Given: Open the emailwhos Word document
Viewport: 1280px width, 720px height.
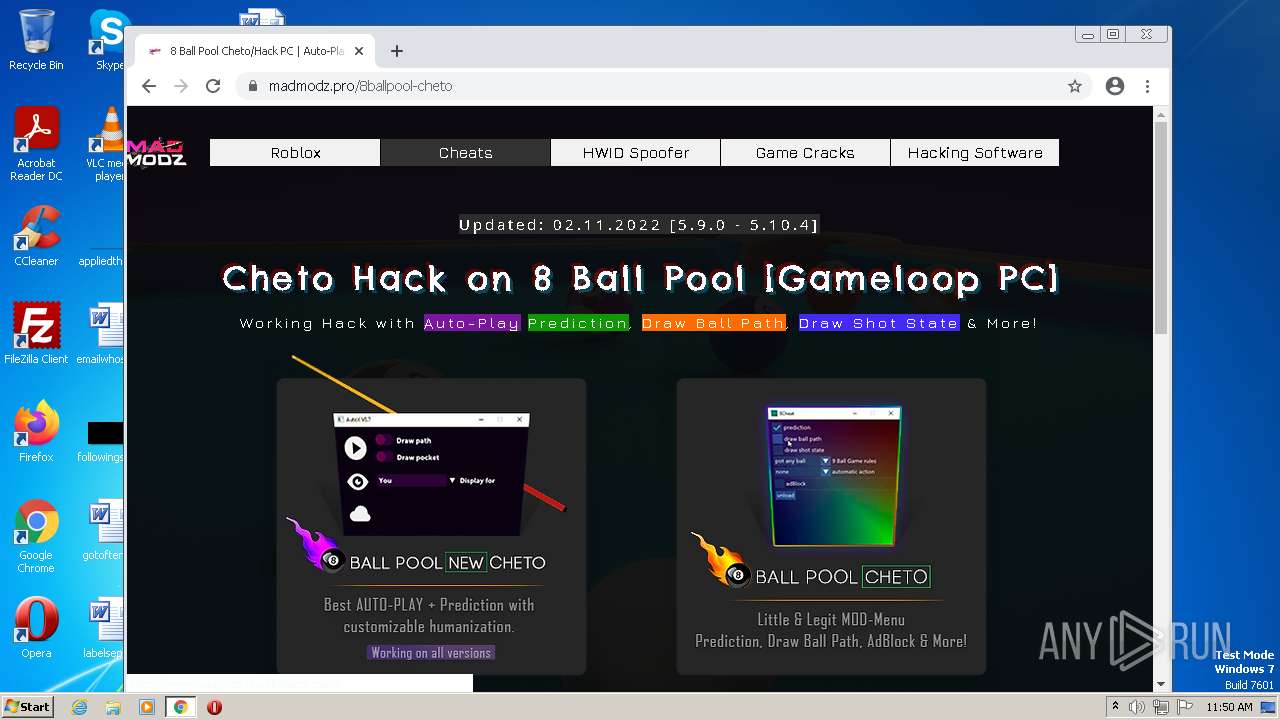Looking at the screenshot, I should pyautogui.click(x=101, y=334).
